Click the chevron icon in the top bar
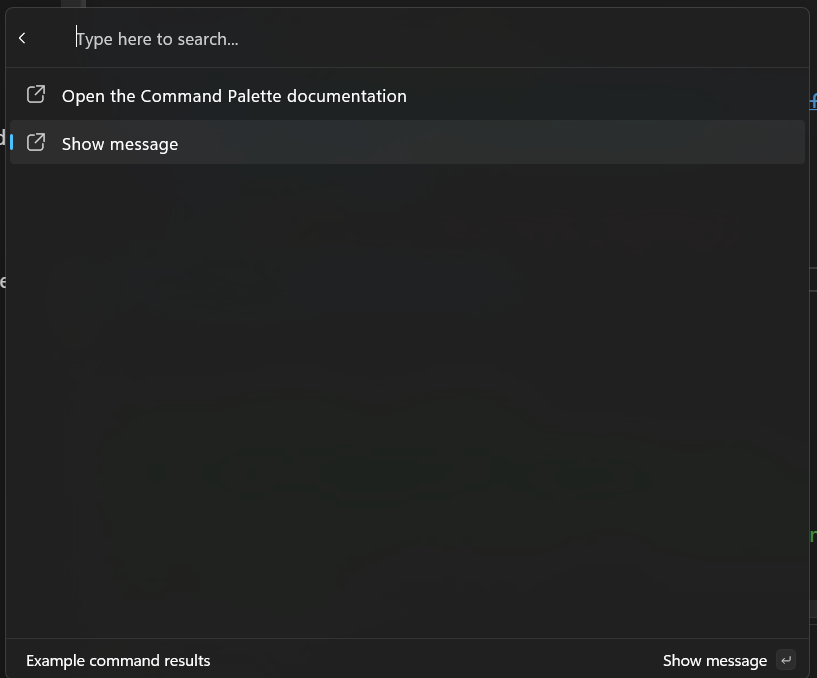The height and width of the screenshot is (678, 817). (x=21, y=37)
